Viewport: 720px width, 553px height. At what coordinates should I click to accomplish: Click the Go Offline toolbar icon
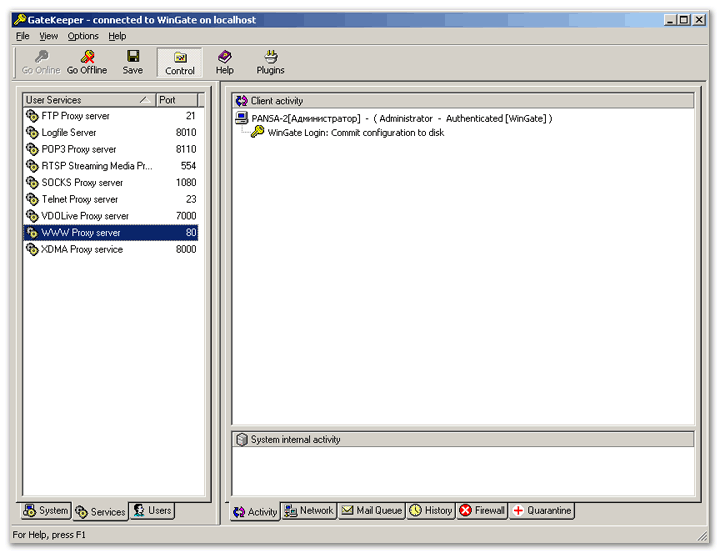point(87,56)
